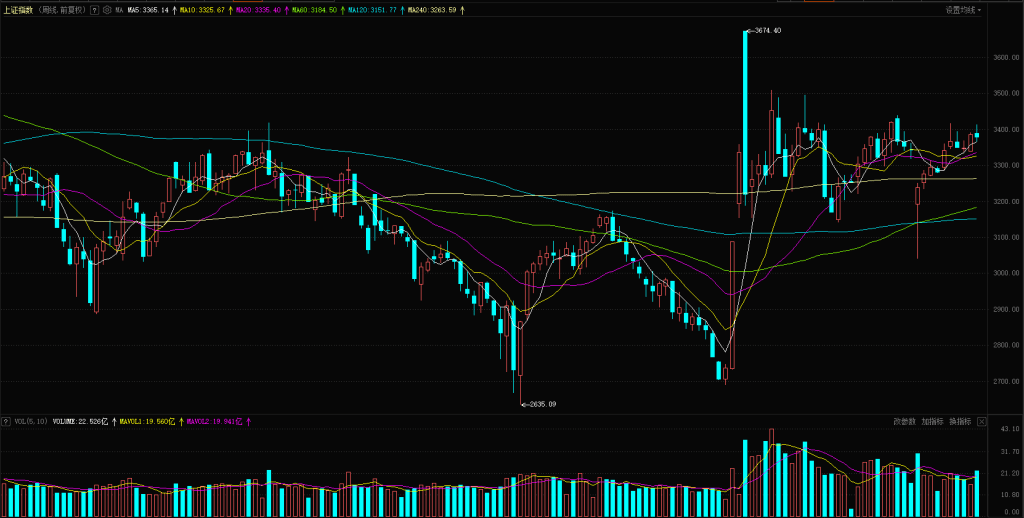Open the VOL indicator help question-mark icon
The width and height of the screenshot is (1024, 518).
(x=7, y=422)
